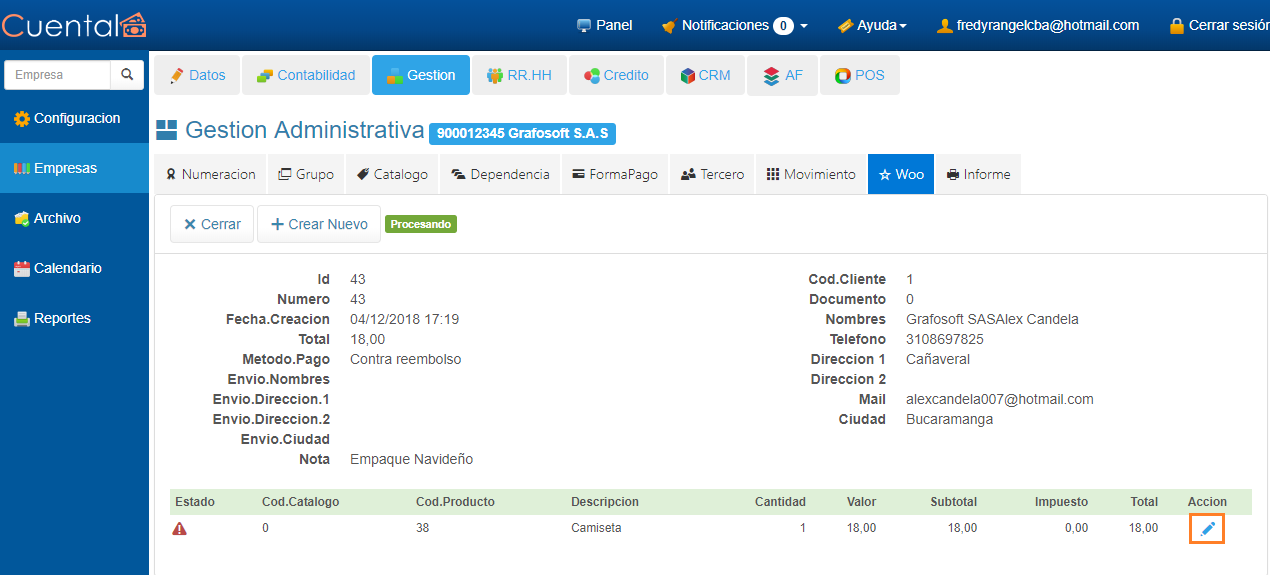Open the Credito module
Viewport: 1270px width, 575px height.
click(x=616, y=75)
